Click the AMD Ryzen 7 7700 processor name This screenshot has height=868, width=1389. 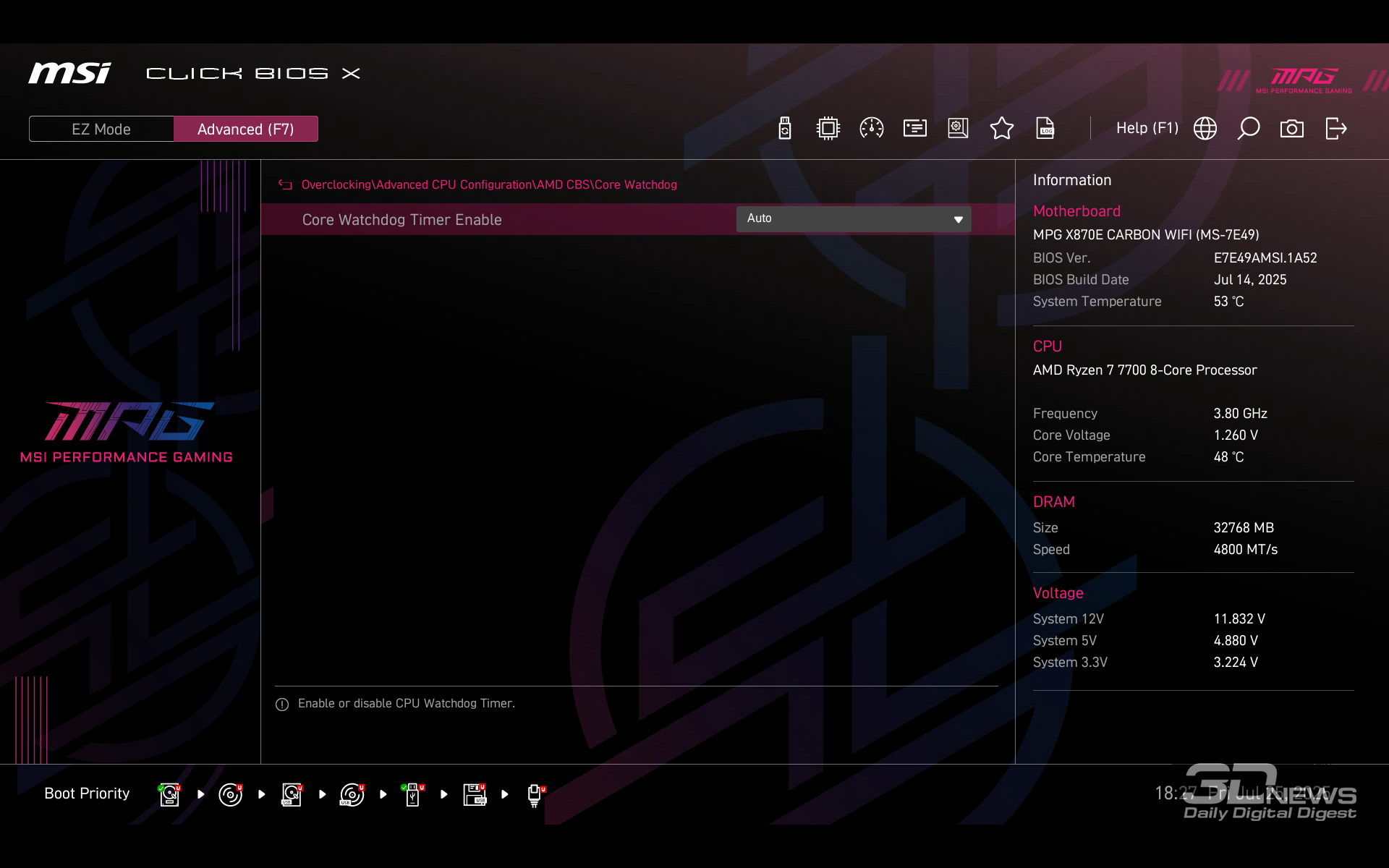click(1144, 370)
